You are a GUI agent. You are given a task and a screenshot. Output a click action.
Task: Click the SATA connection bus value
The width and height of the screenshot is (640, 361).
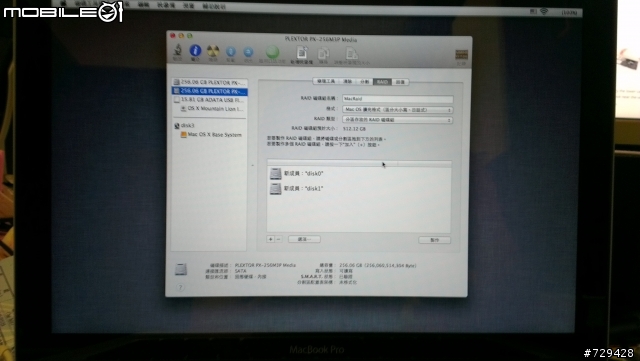(x=240, y=271)
